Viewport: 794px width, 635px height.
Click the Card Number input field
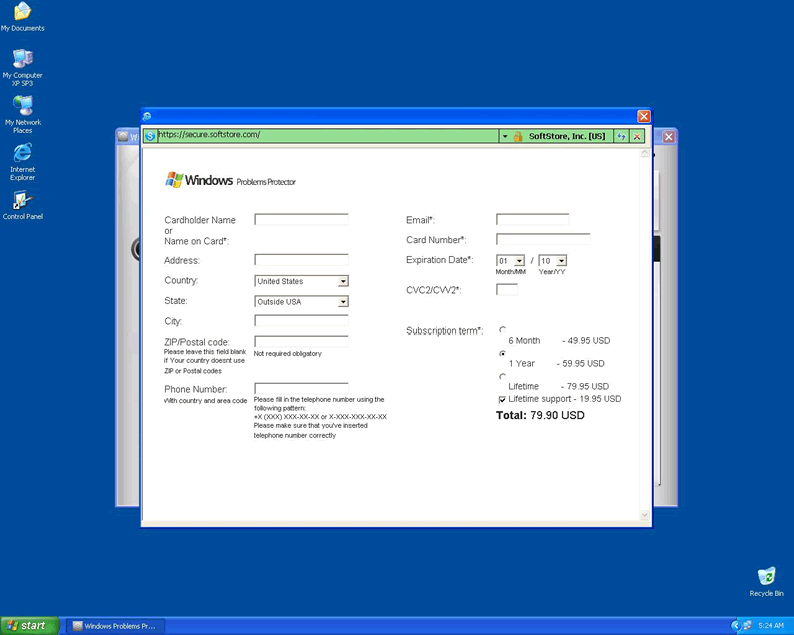click(x=543, y=240)
